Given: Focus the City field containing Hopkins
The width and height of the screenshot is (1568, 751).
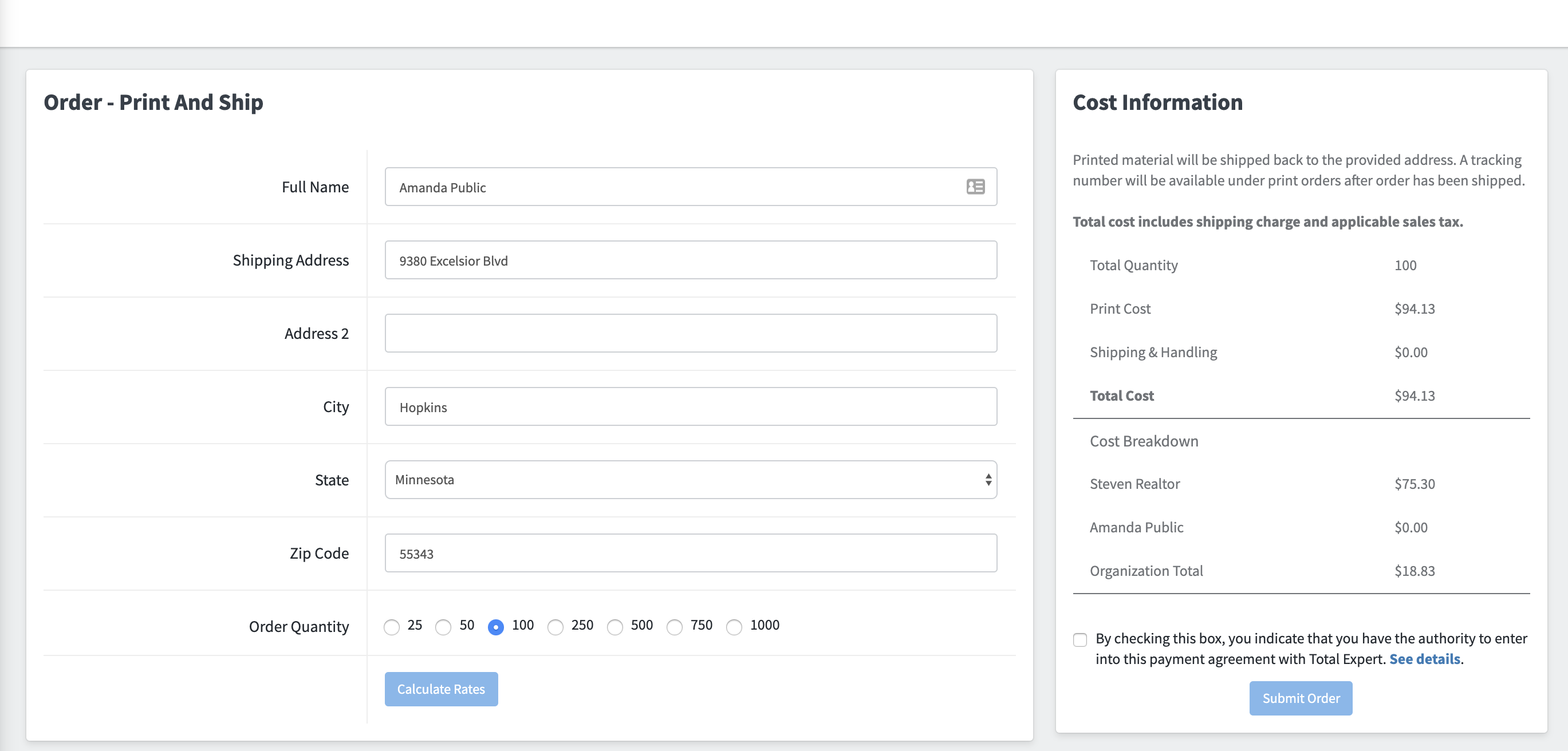Looking at the screenshot, I should point(690,406).
